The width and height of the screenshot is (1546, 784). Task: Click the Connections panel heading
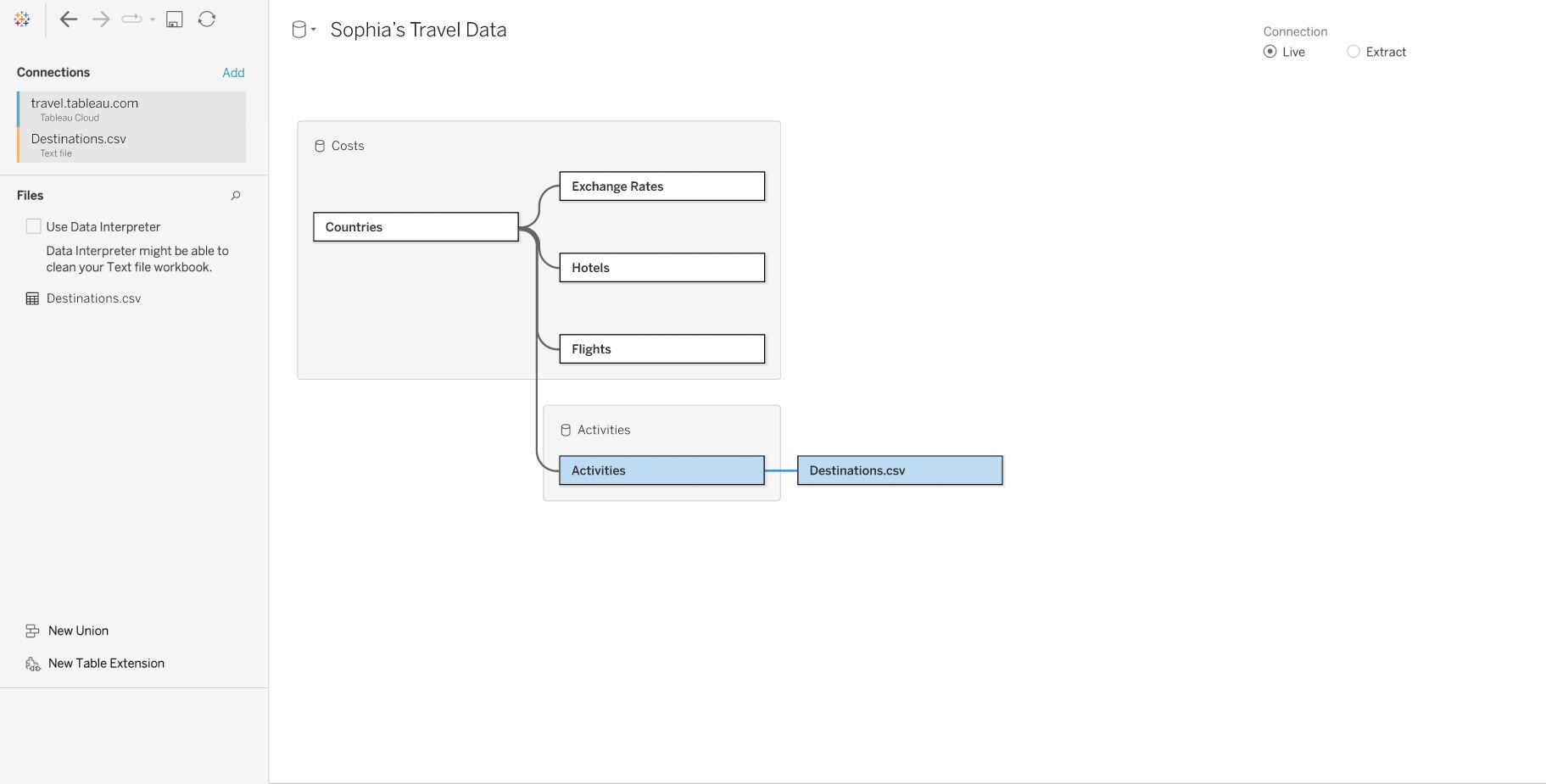(53, 73)
